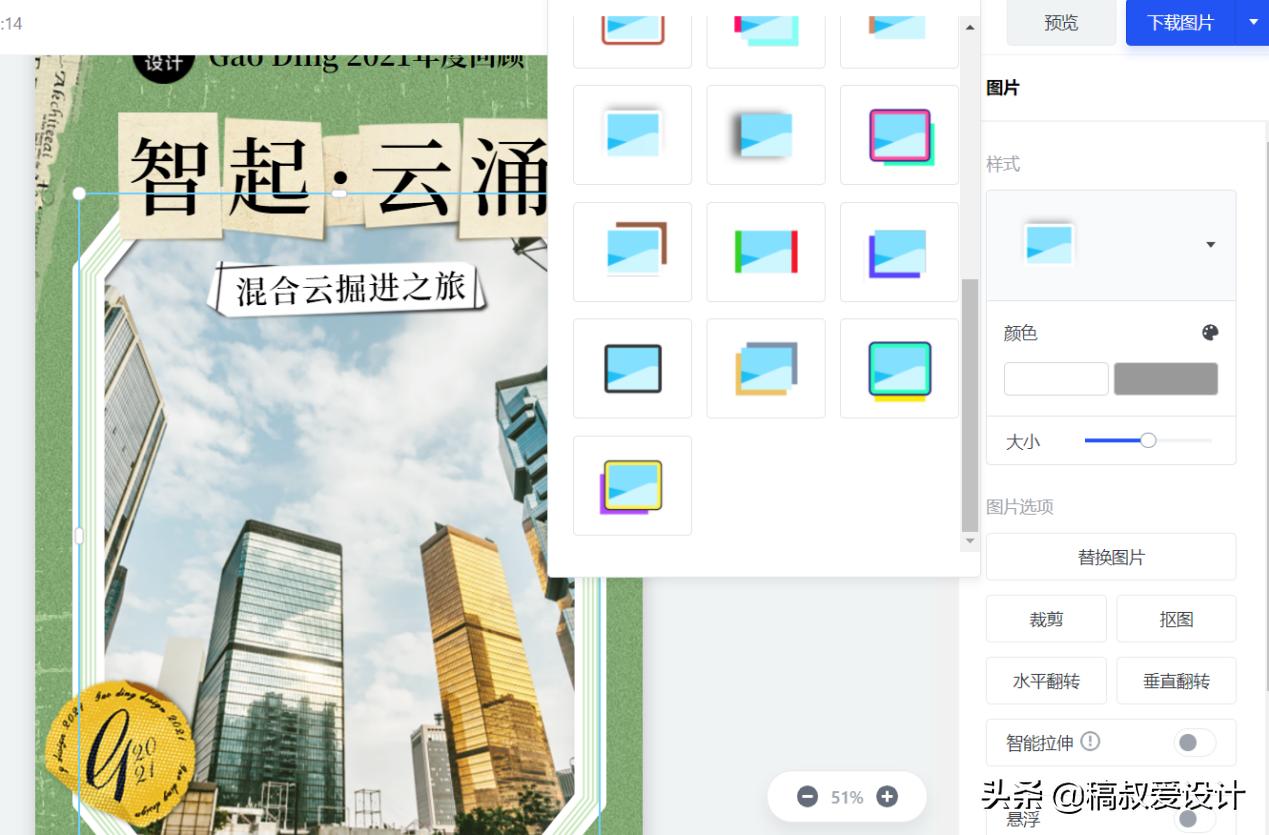Image resolution: width=1269 pixels, height=835 pixels.
Task: Enable the 智能拉伸 smart stretch toggle
Action: coord(1190,742)
